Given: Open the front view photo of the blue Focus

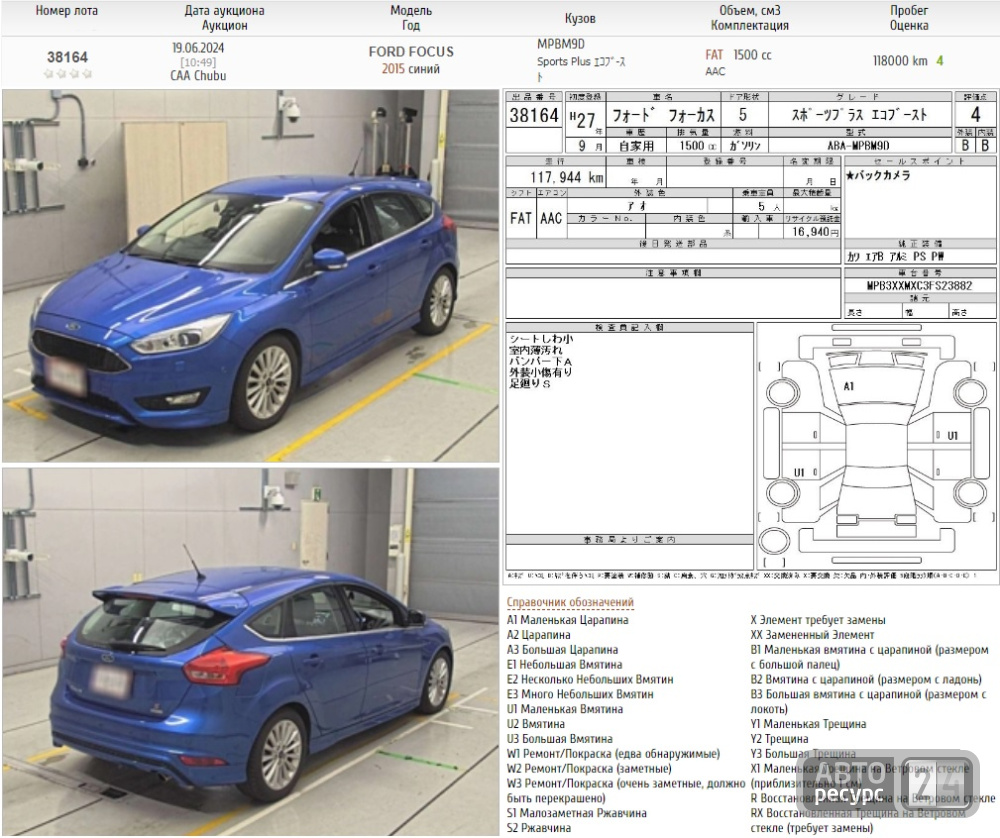Looking at the screenshot, I should (250, 276).
